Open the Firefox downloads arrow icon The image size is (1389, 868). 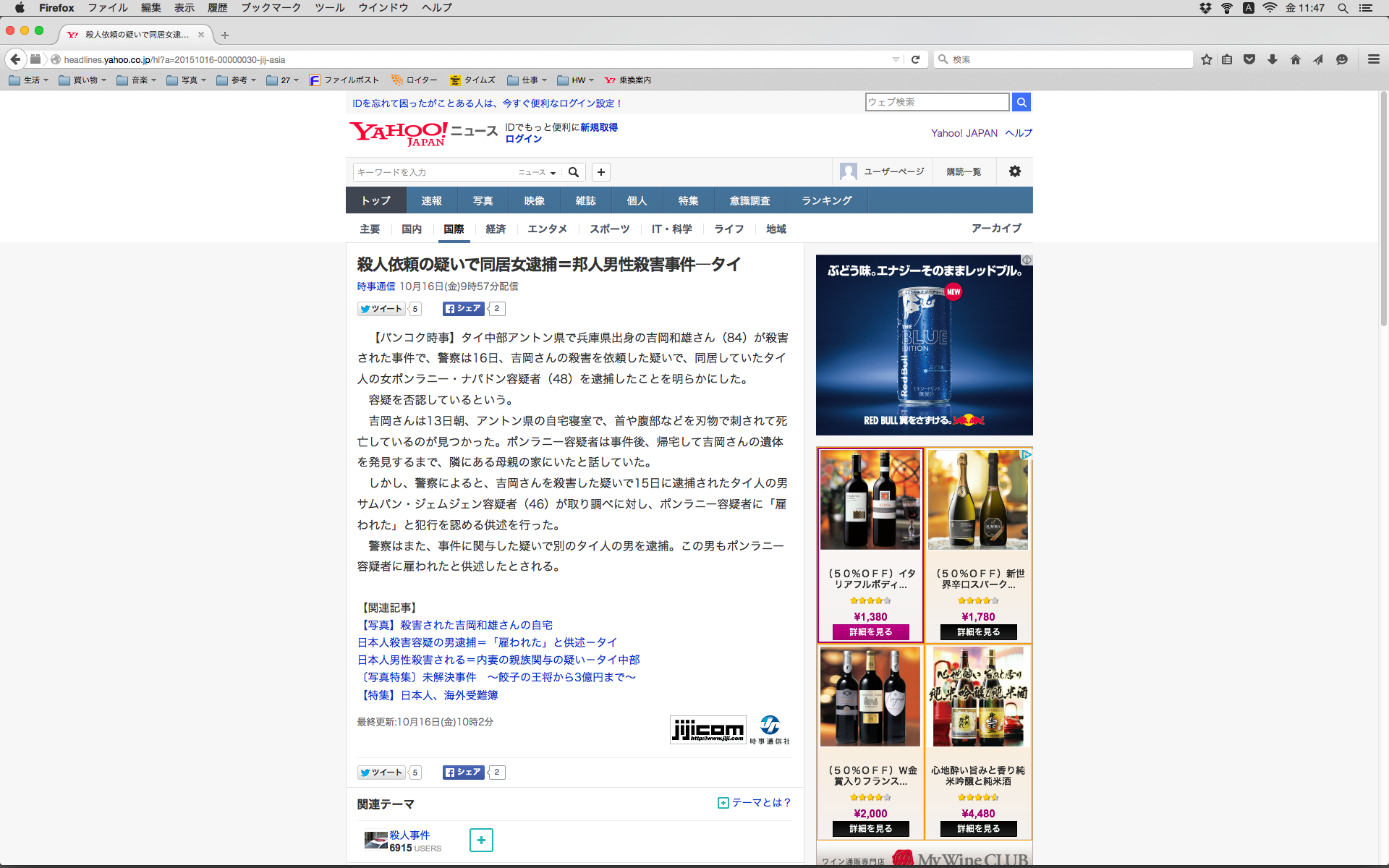1273,59
